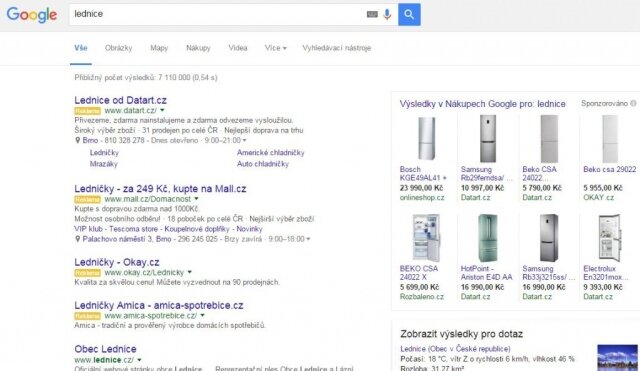Expand arrow next to www.okay.cz/Lednicky
This screenshot has width=640, height=371.
(x=189, y=272)
